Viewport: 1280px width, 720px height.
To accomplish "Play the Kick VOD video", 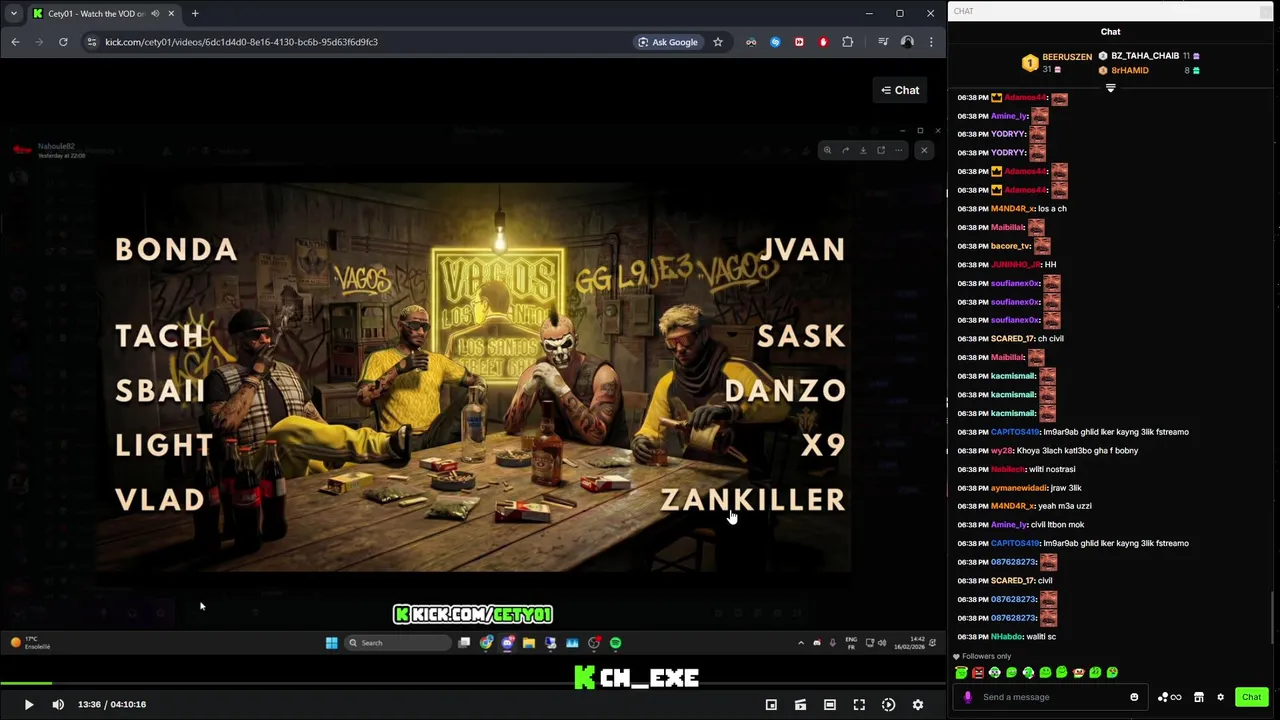I will click(28, 705).
